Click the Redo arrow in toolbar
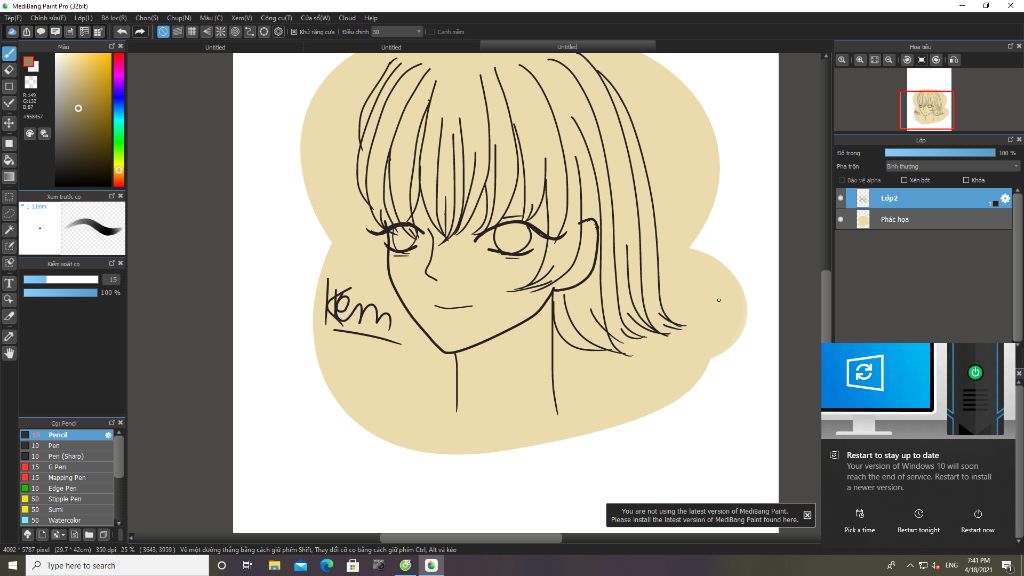 coord(140,31)
